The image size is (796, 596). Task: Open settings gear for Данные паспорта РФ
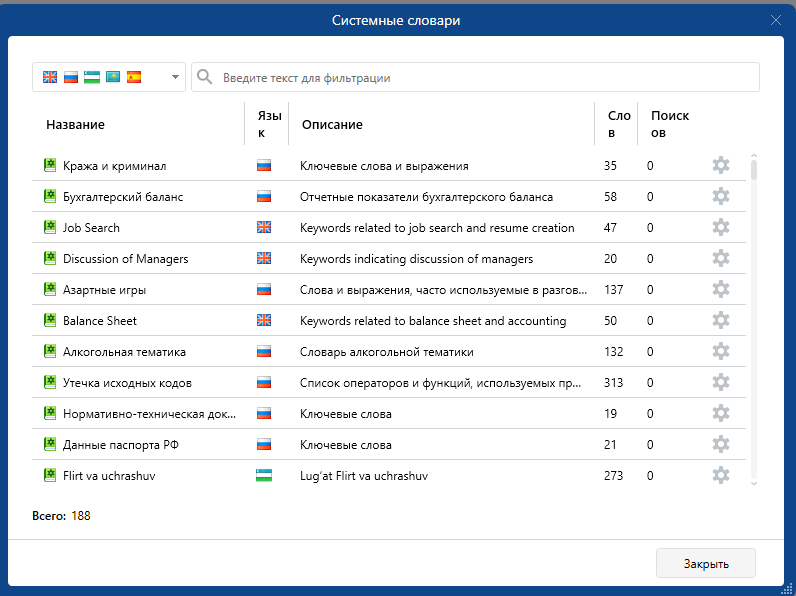[x=721, y=444]
